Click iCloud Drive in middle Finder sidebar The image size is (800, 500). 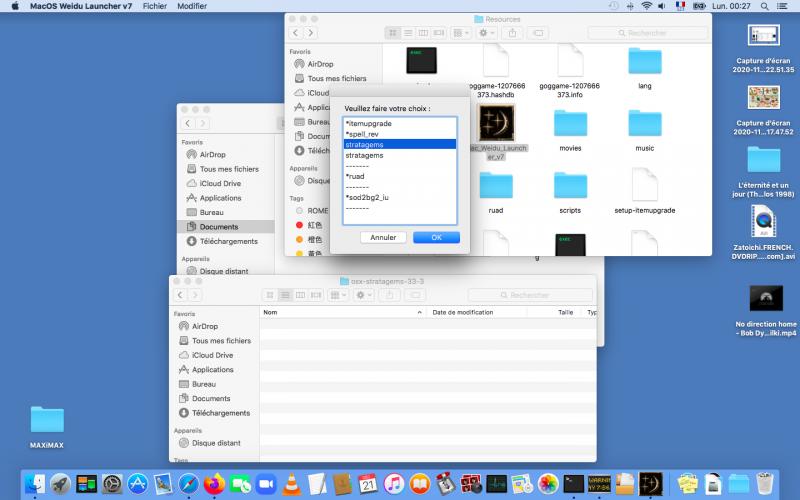pos(220,183)
